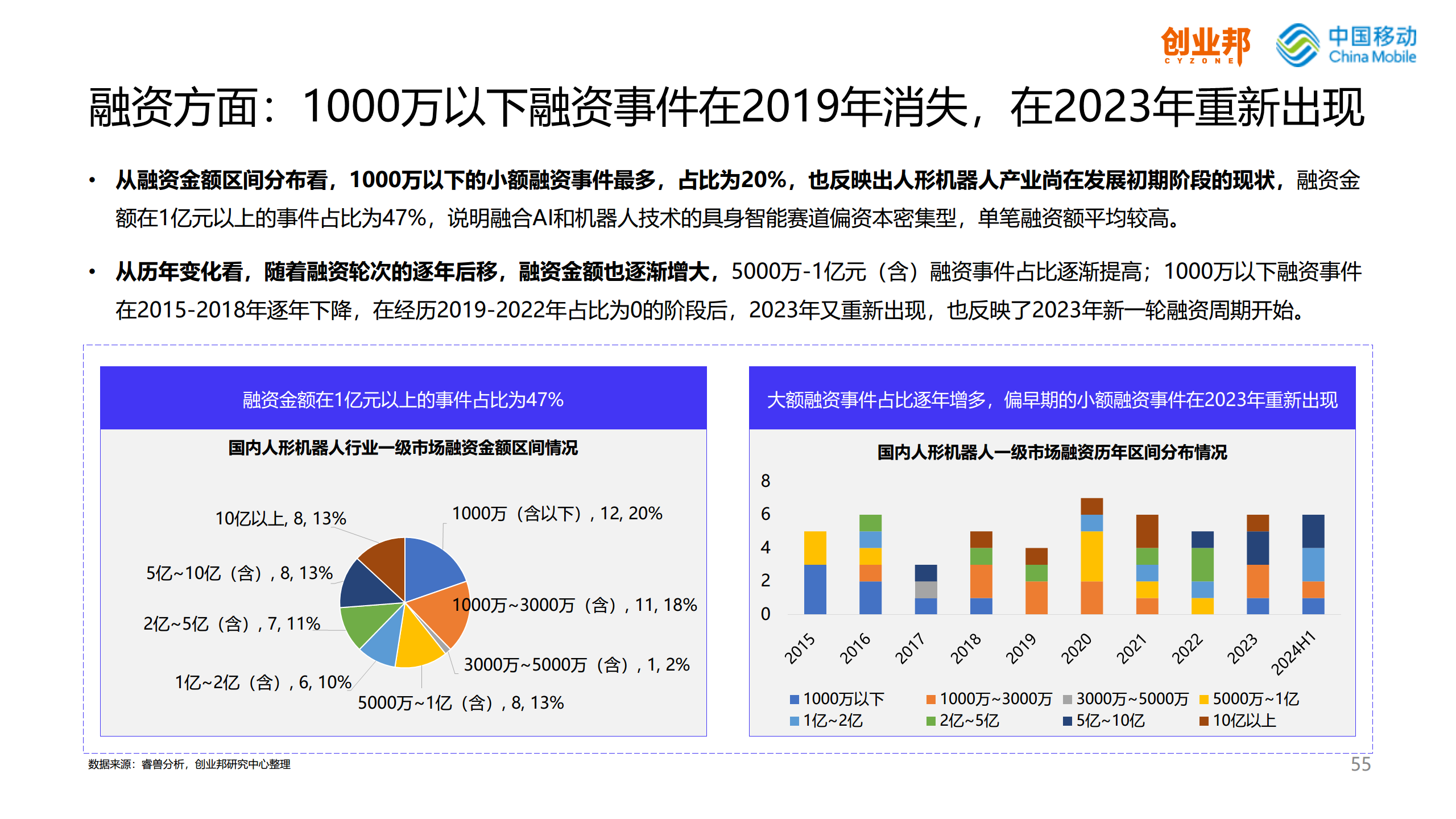This screenshot has height=819, width=1456.
Task: Click the 2024H1 x-axis label
Action: pyautogui.click(x=1294, y=652)
